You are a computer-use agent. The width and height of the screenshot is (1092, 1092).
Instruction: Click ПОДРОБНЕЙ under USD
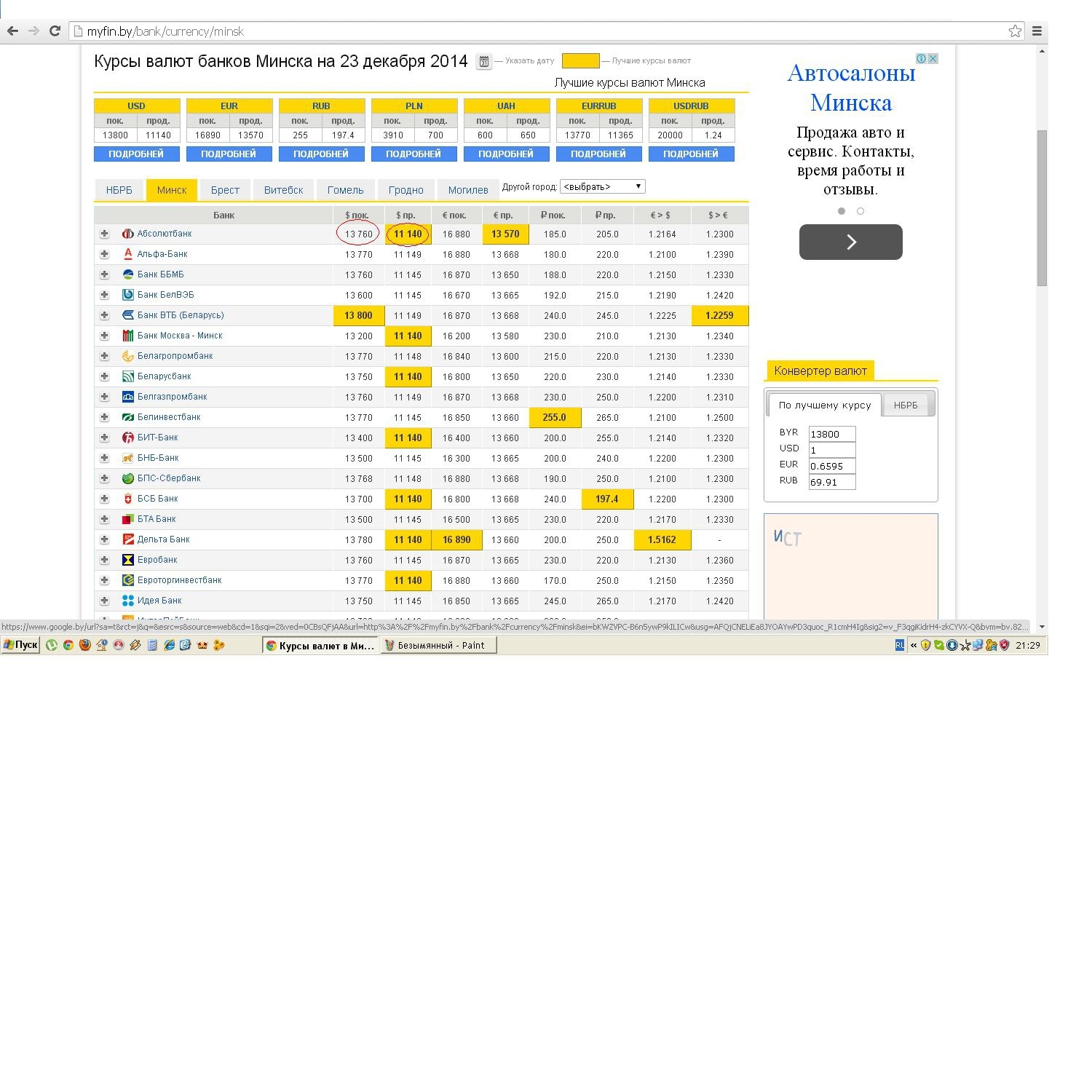pyautogui.click(x=136, y=154)
